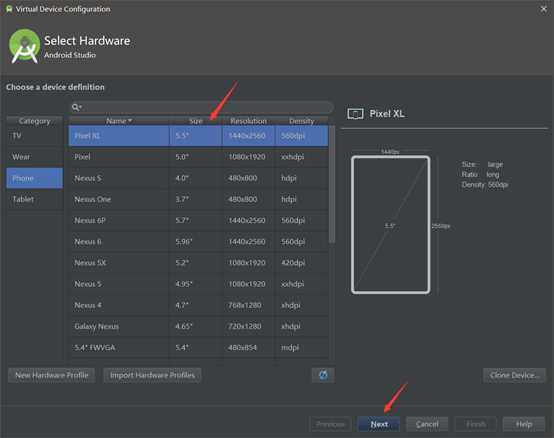Select the Wear category

pos(35,157)
